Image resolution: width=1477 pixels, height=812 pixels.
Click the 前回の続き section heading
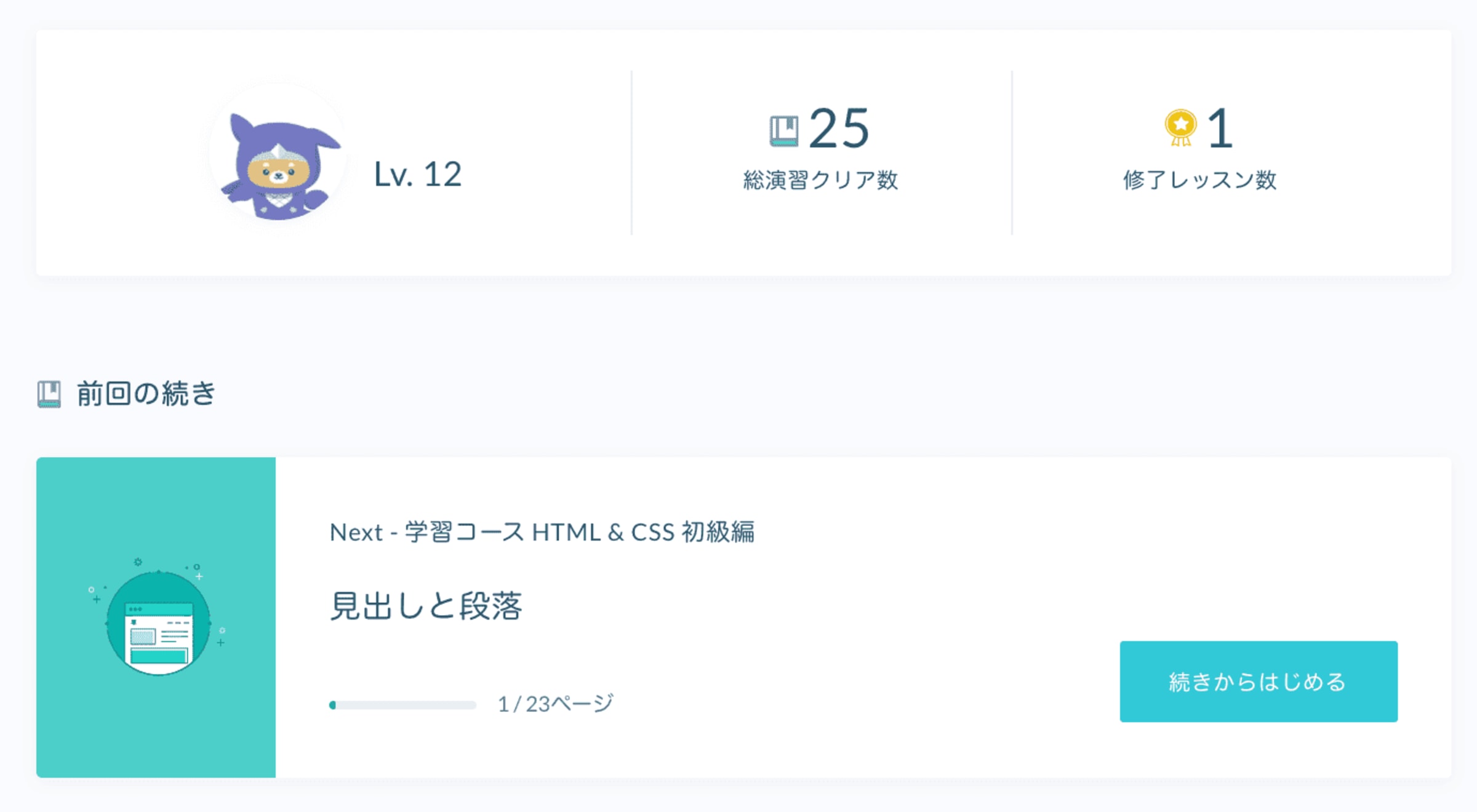point(146,394)
